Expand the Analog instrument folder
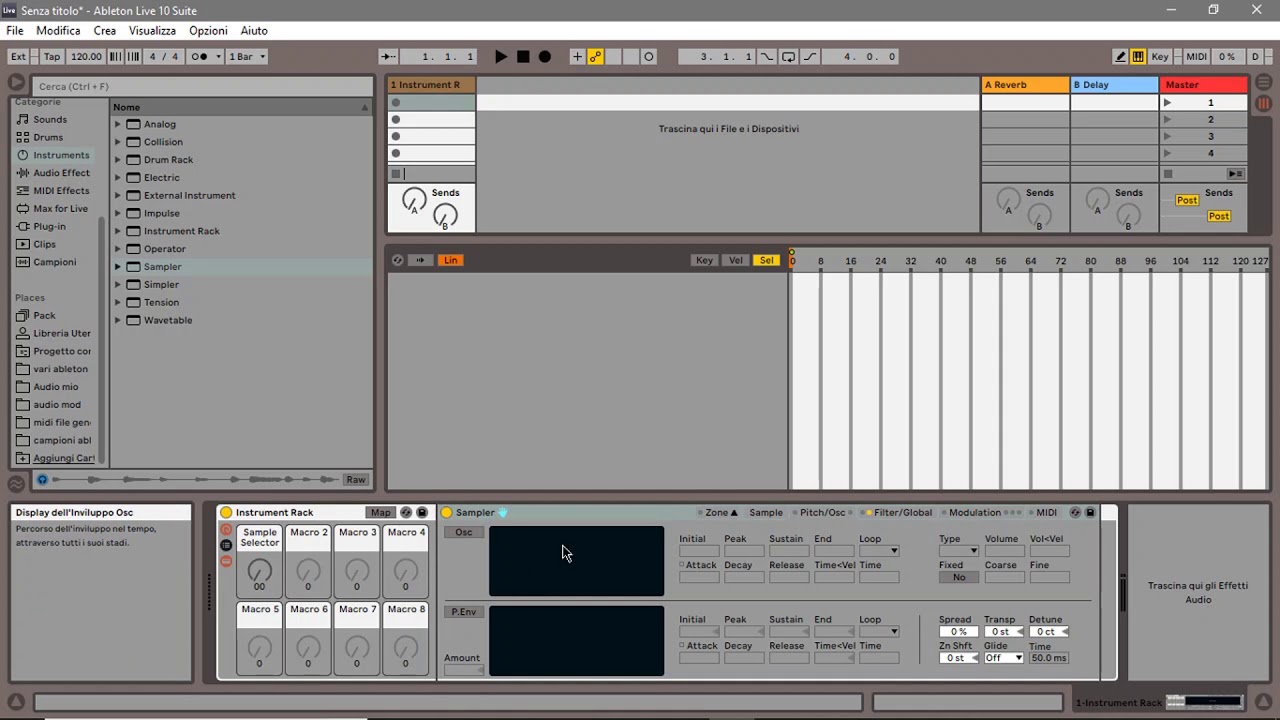Viewport: 1280px width, 720px height. pos(117,124)
